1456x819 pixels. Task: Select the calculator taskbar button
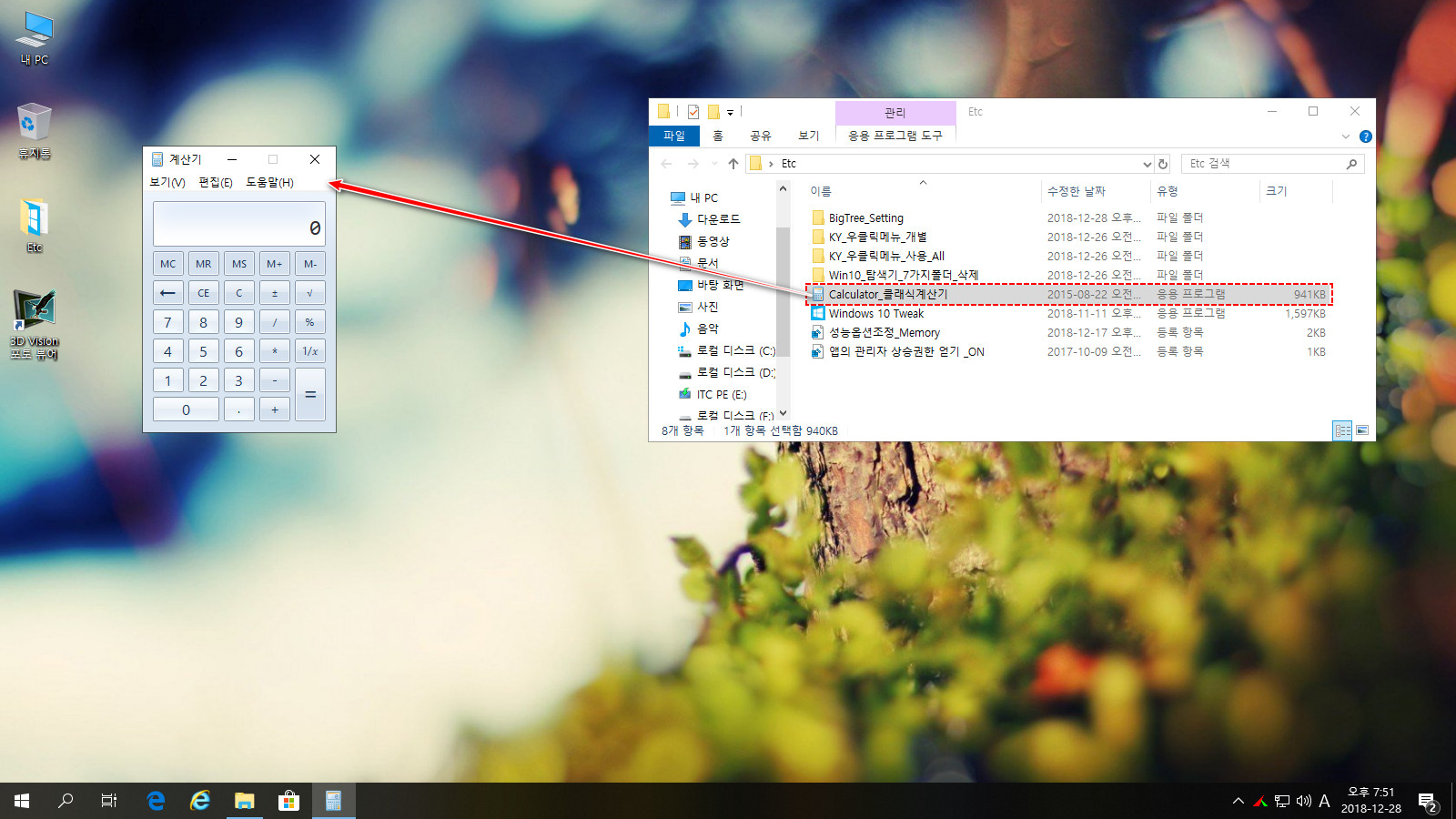coord(333,801)
